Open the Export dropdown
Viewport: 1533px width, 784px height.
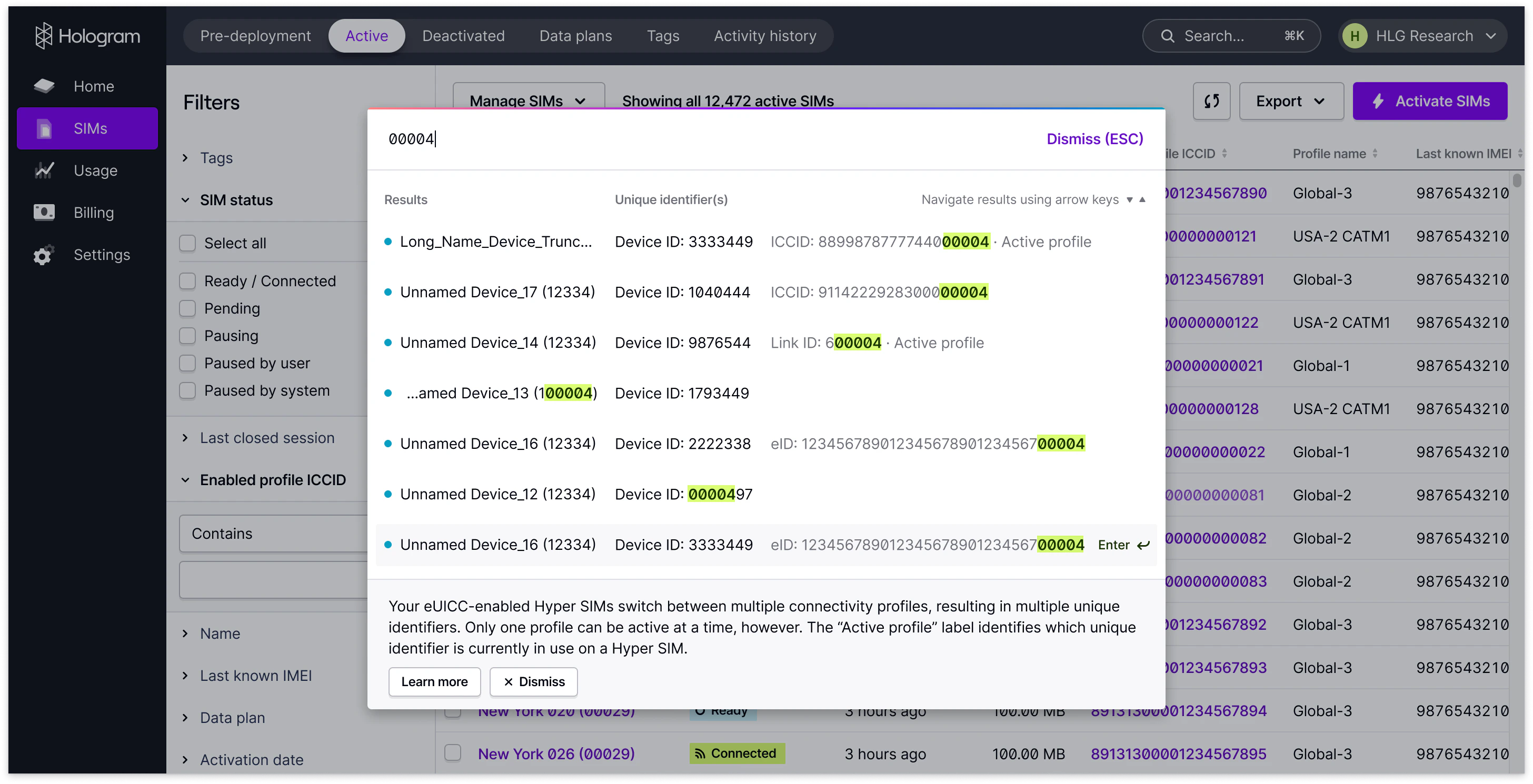[x=1290, y=101]
